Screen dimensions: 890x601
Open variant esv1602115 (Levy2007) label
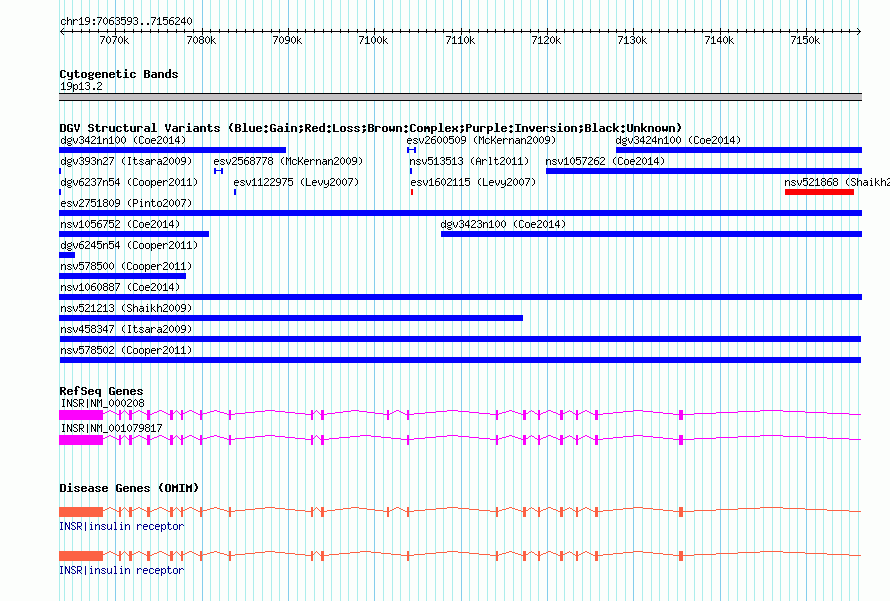tap(473, 182)
